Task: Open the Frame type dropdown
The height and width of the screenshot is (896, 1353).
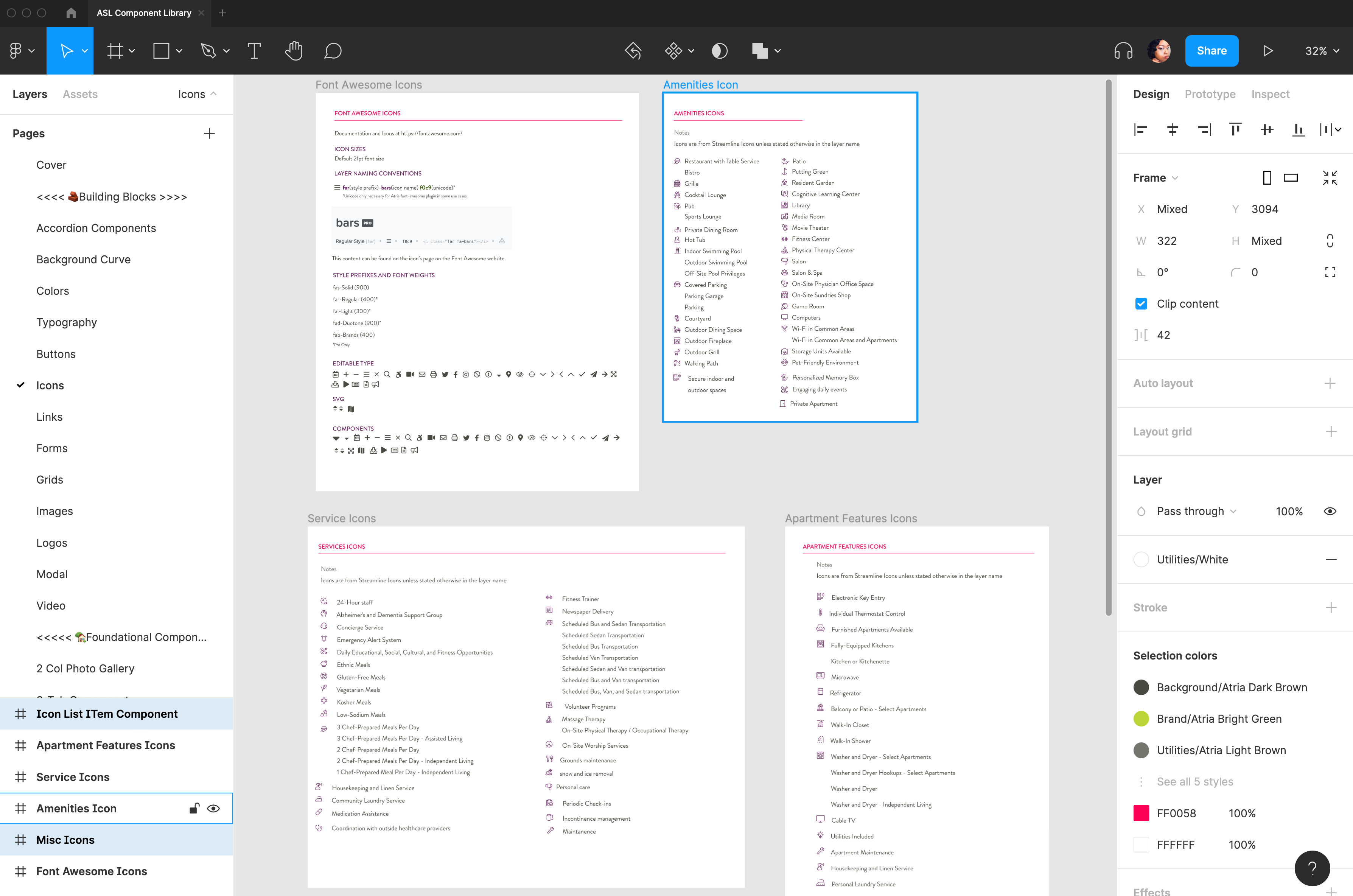Action: [1155, 178]
